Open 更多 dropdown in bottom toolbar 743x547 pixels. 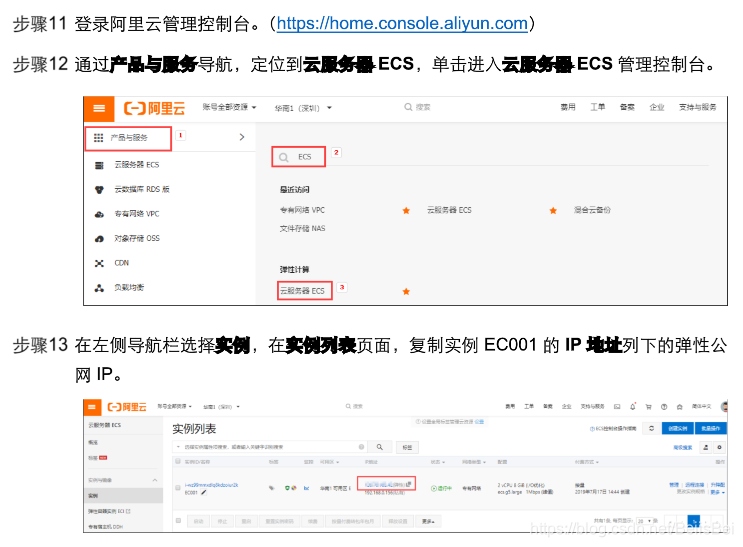(x=428, y=521)
